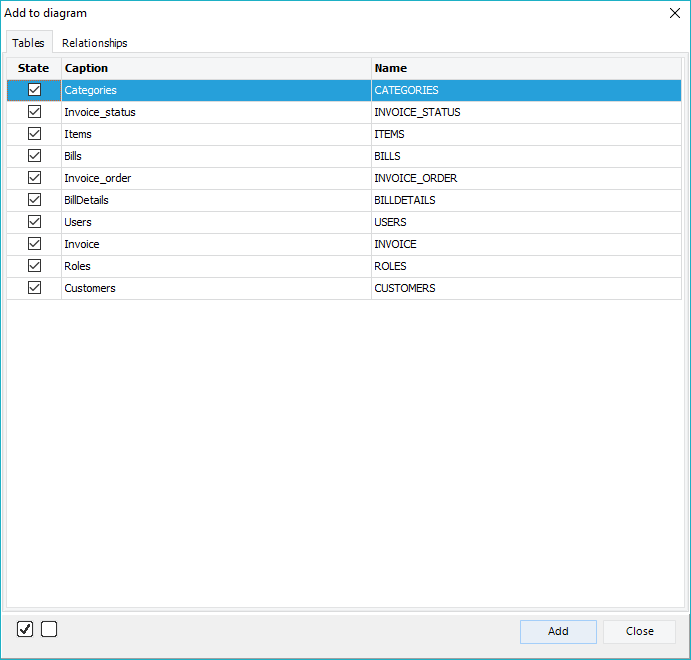Click the ROLES name cell
The width and height of the screenshot is (691, 660).
coord(526,267)
